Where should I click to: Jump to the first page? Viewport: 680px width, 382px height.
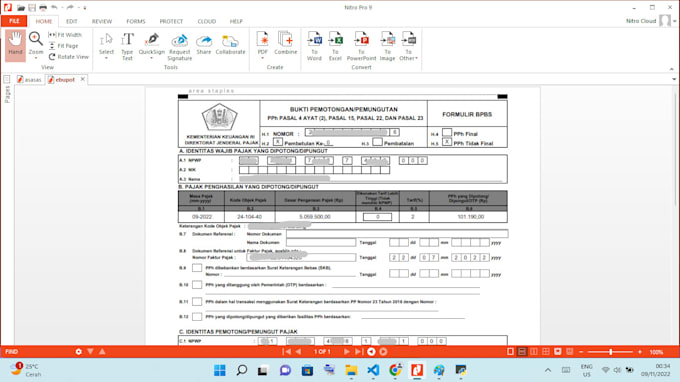[x=287, y=352]
